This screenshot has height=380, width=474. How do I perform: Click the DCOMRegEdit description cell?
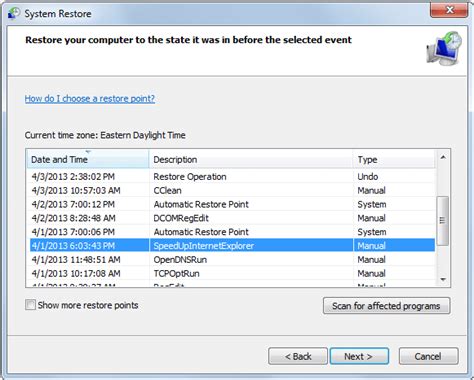(x=181, y=218)
